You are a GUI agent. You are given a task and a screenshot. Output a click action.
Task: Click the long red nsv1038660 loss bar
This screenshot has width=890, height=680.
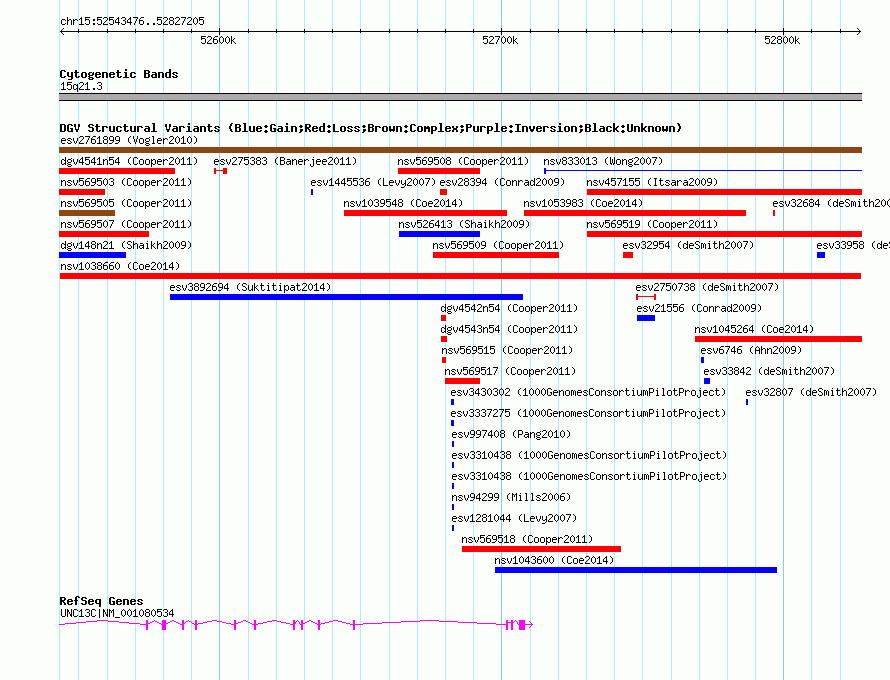pos(460,276)
